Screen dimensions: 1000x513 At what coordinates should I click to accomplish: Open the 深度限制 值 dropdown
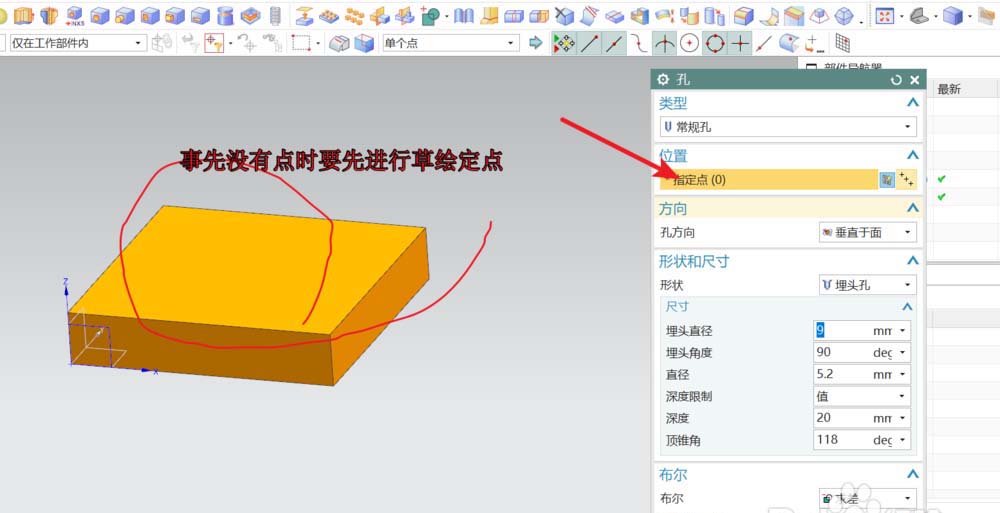862,396
